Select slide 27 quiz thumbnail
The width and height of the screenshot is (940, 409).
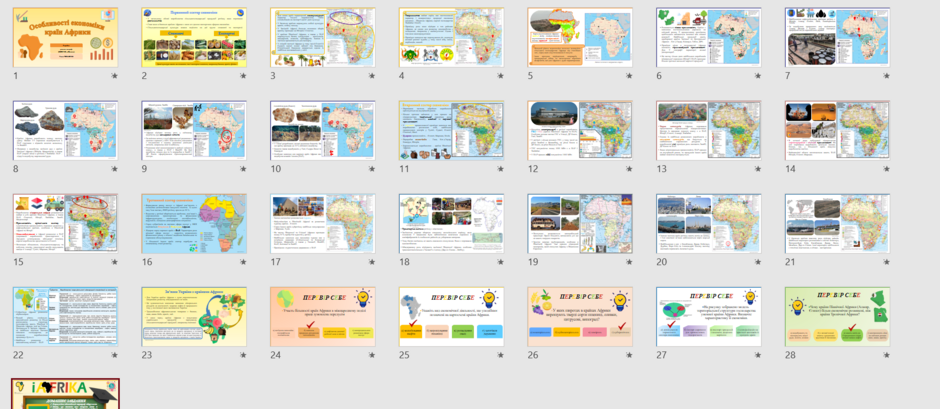[x=709, y=316]
